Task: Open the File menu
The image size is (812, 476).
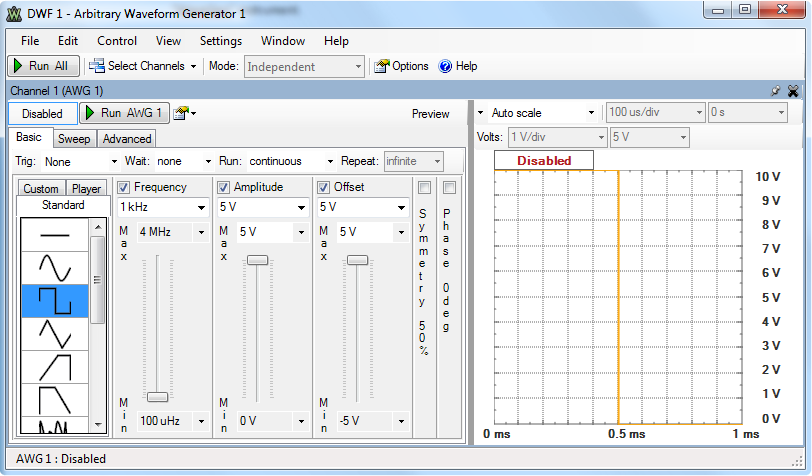Action: [x=30, y=41]
